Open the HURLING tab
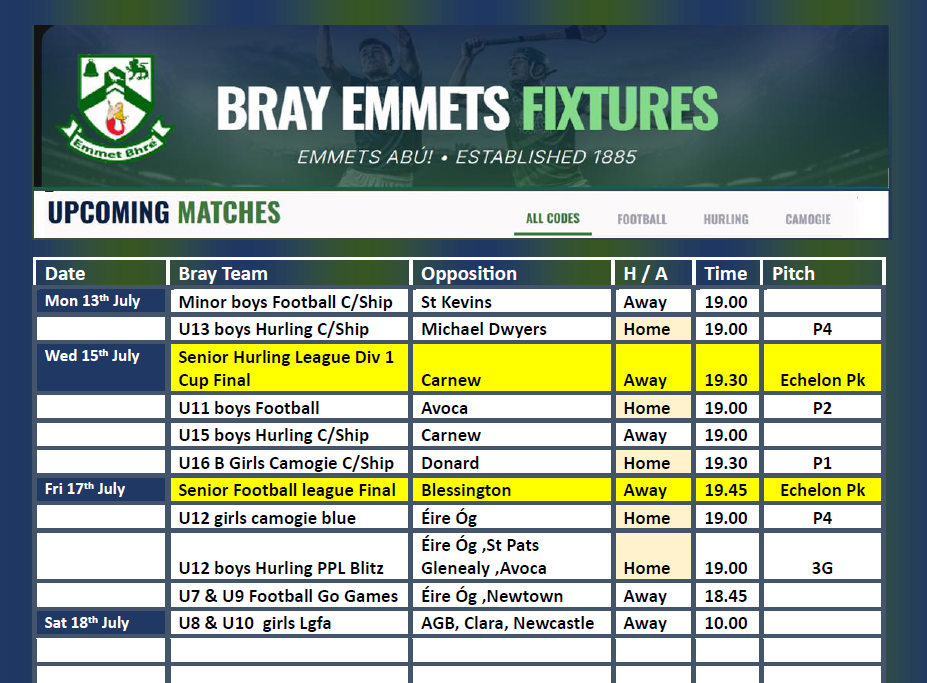 point(725,219)
